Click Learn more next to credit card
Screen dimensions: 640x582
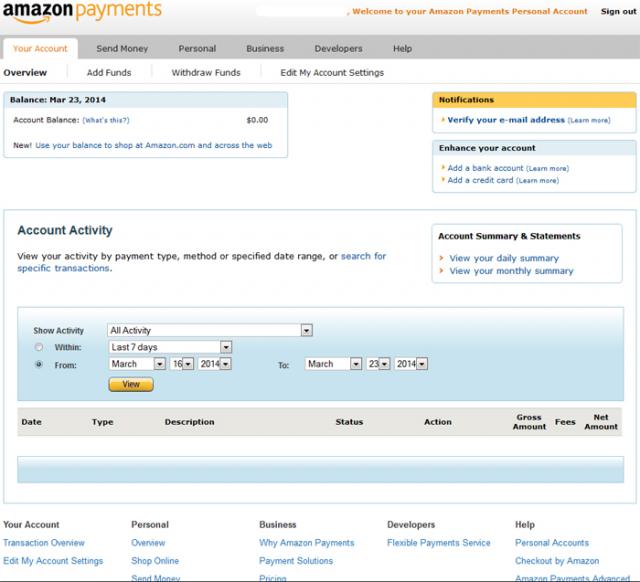538,180
